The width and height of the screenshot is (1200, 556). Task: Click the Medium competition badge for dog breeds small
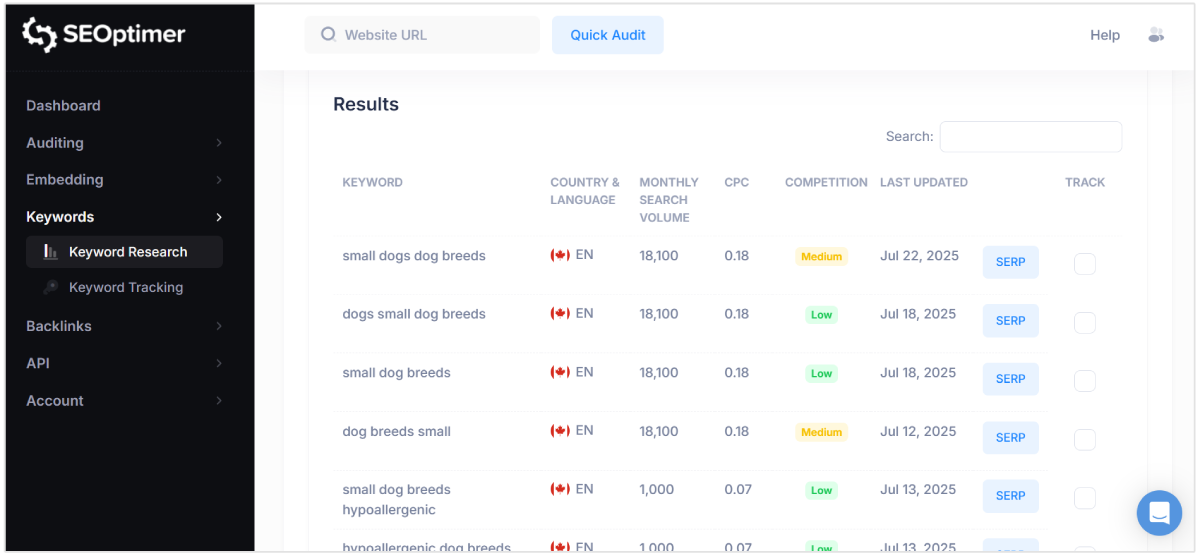[821, 432]
